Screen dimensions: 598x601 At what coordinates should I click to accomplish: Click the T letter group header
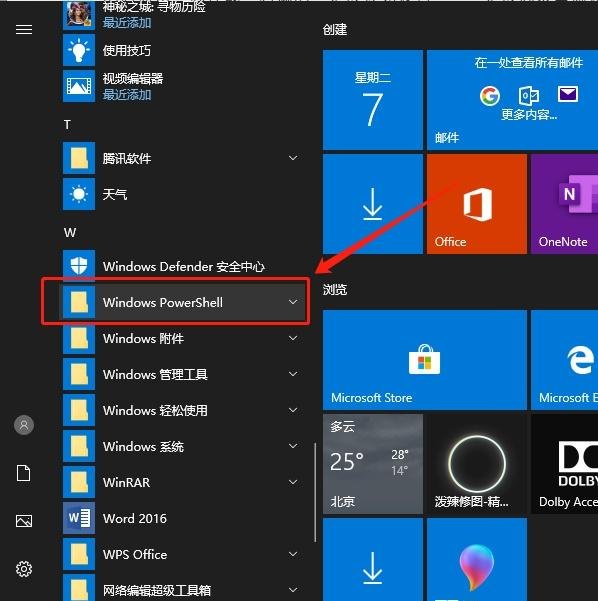pos(67,125)
